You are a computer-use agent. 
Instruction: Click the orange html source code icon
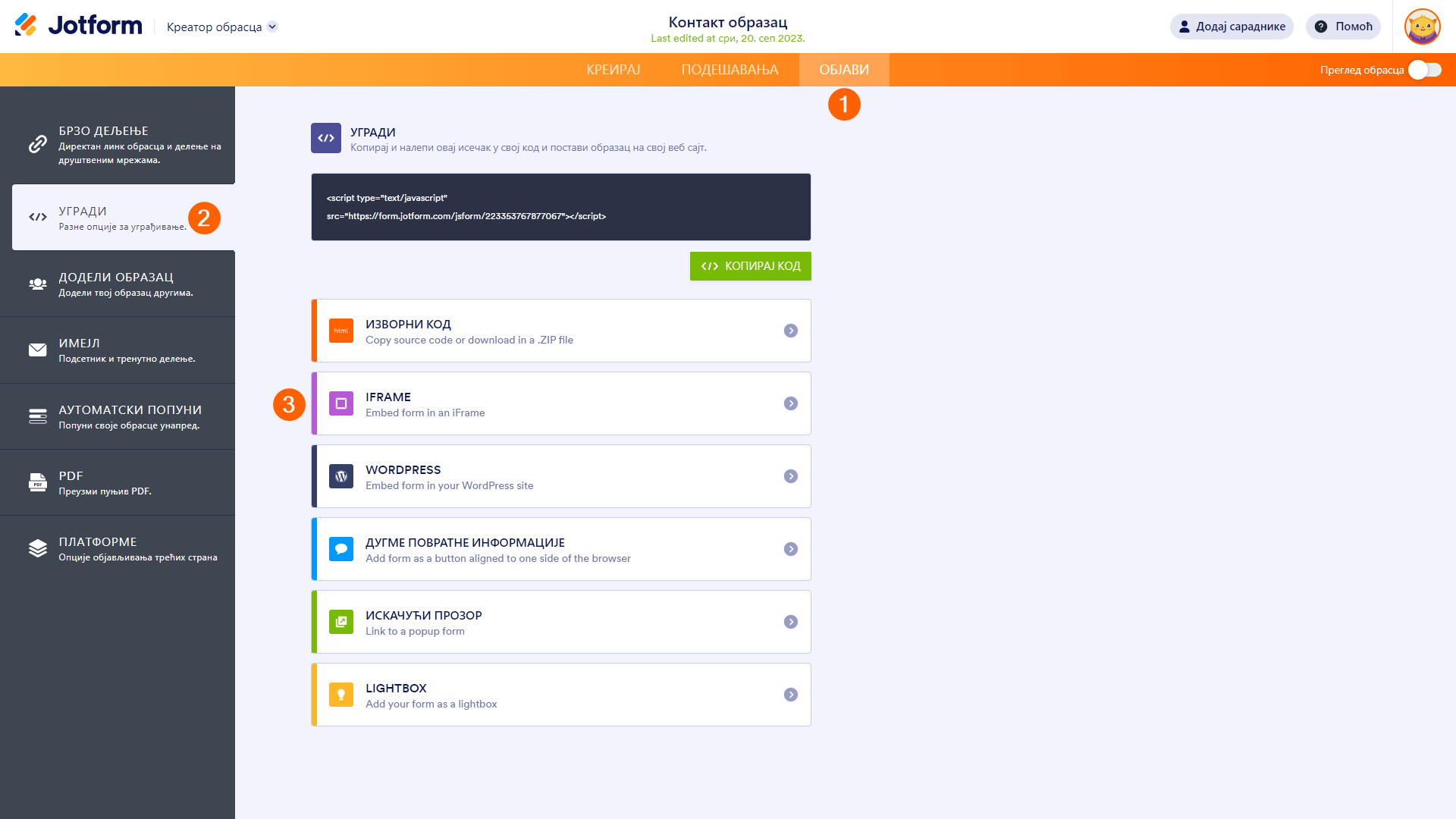pyautogui.click(x=341, y=331)
